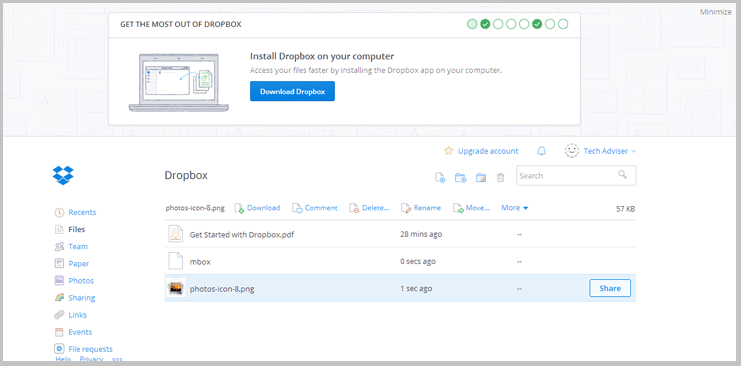Click the new folder icon
The image size is (741, 366).
click(x=460, y=177)
